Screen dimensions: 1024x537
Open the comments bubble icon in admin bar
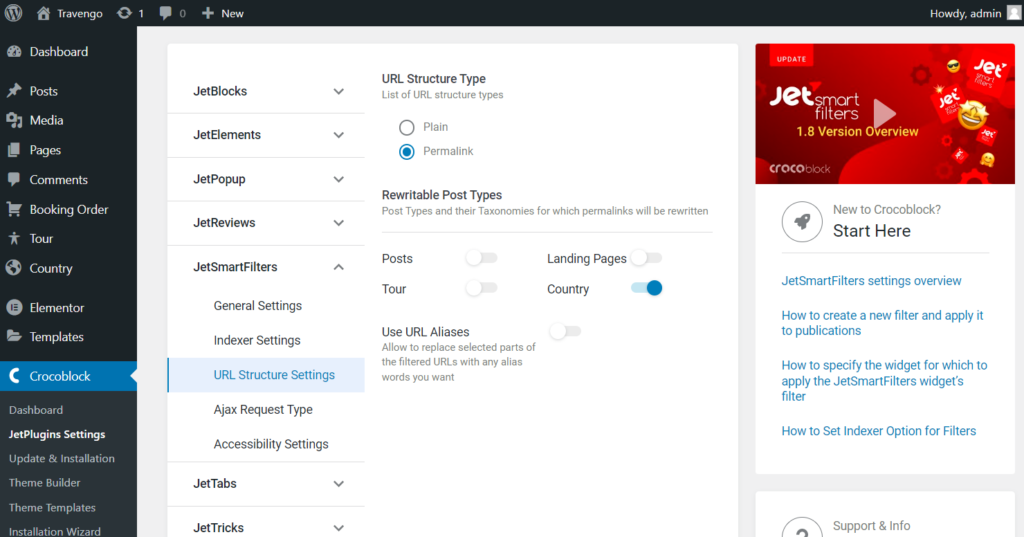[x=166, y=13]
